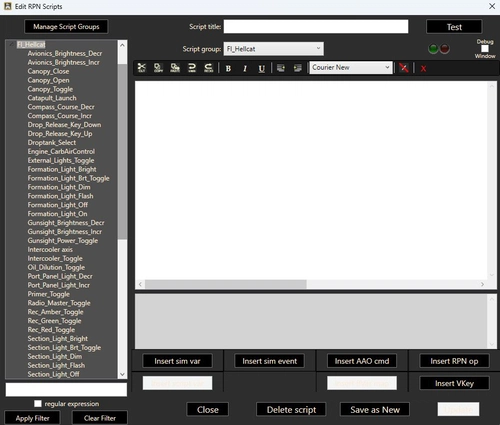Click the Cut icon in the editor toolbar
Screen dimensions: 500x425
click(142, 68)
